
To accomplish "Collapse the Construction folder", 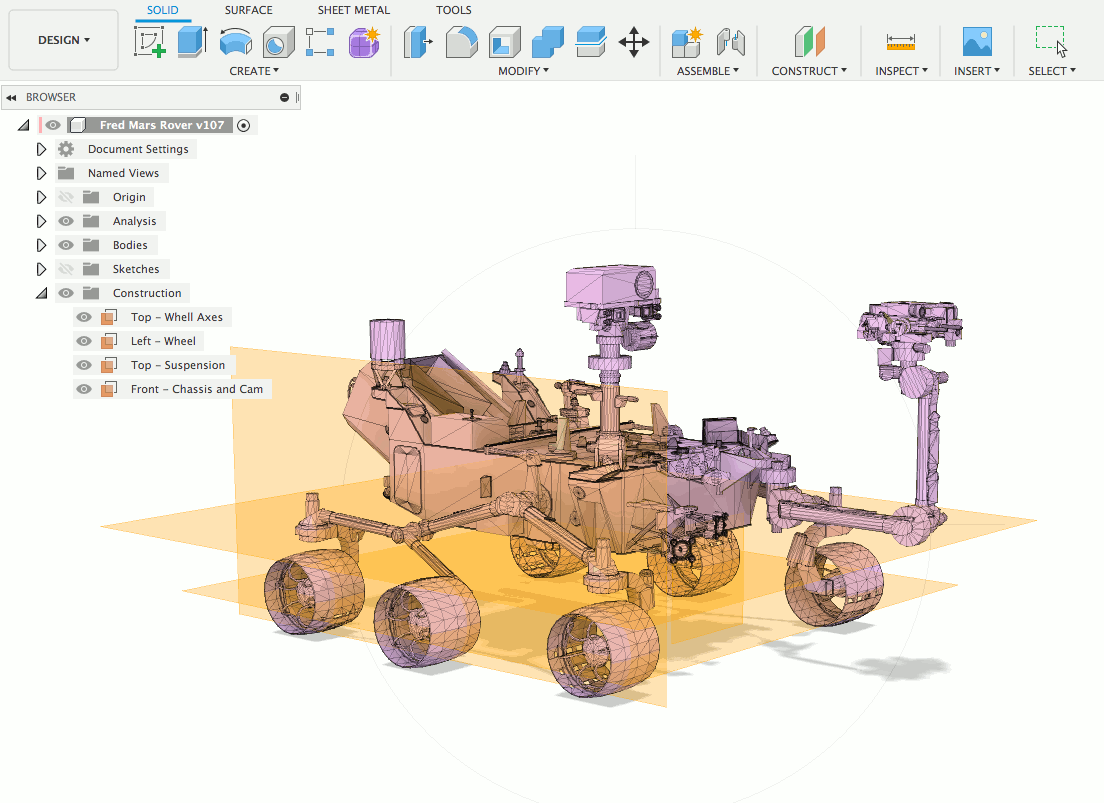I will [42, 293].
